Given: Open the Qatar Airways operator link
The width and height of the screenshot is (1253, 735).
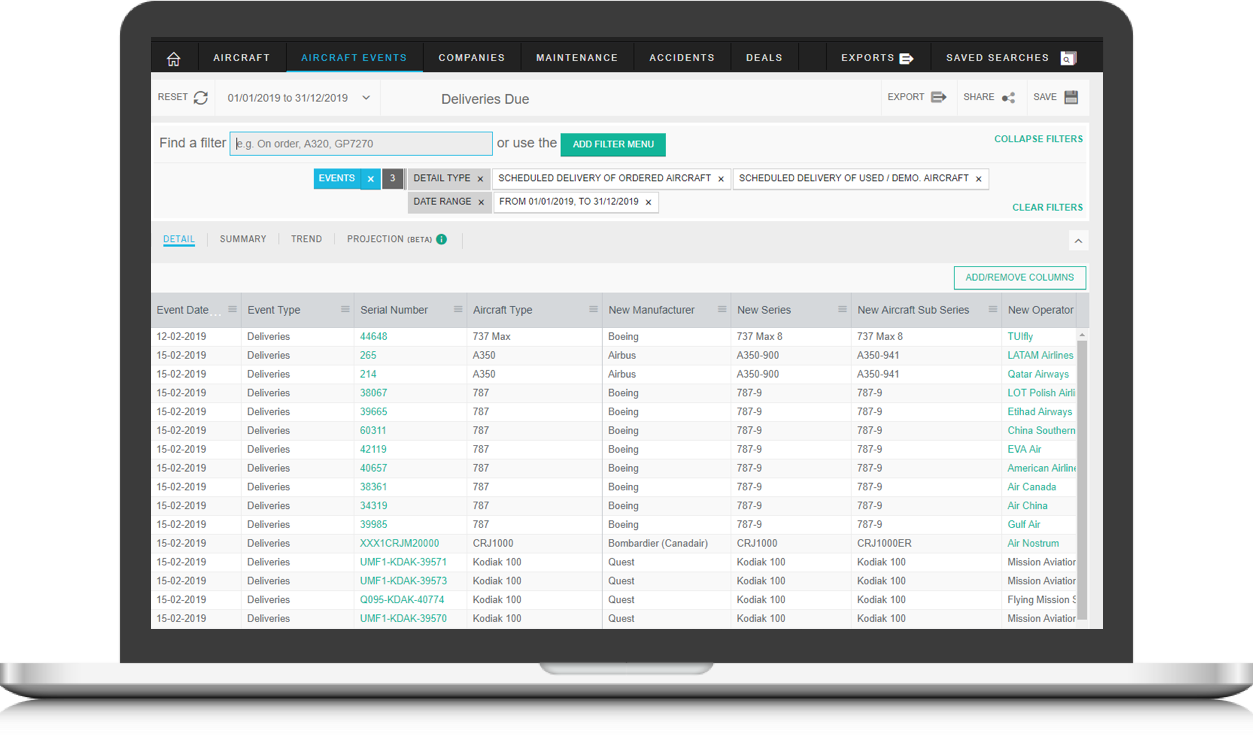Looking at the screenshot, I should point(1039,374).
